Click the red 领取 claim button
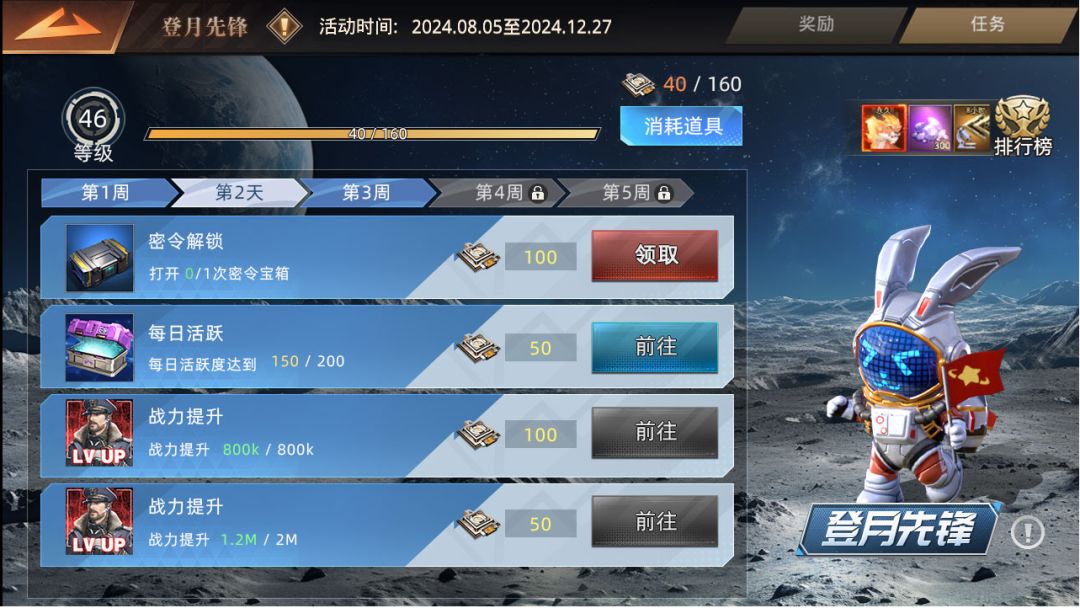Viewport: 1080px width, 608px height. 655,255
